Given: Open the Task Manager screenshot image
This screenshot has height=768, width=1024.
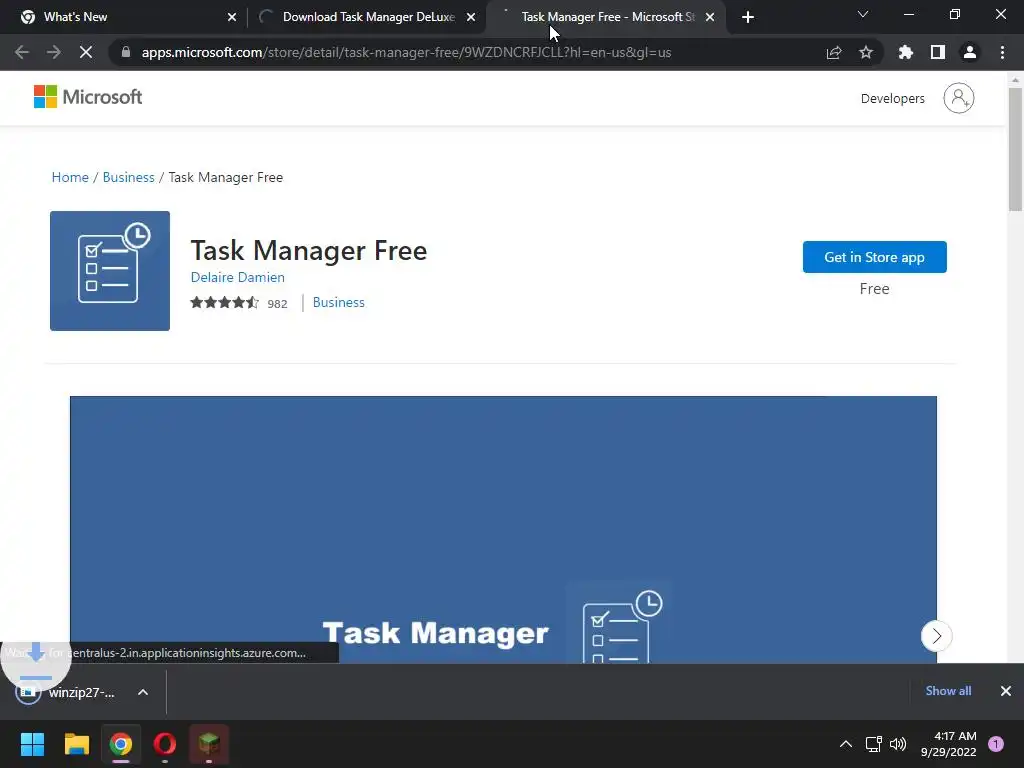Looking at the screenshot, I should click(503, 530).
